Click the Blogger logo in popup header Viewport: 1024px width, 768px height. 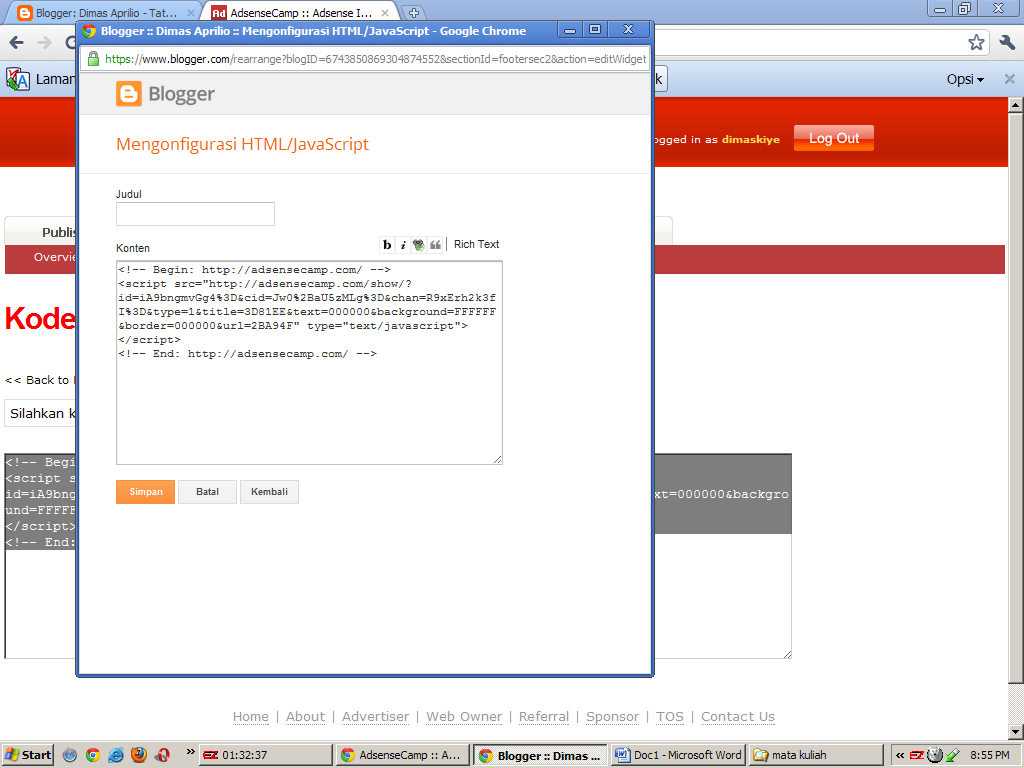coord(165,94)
